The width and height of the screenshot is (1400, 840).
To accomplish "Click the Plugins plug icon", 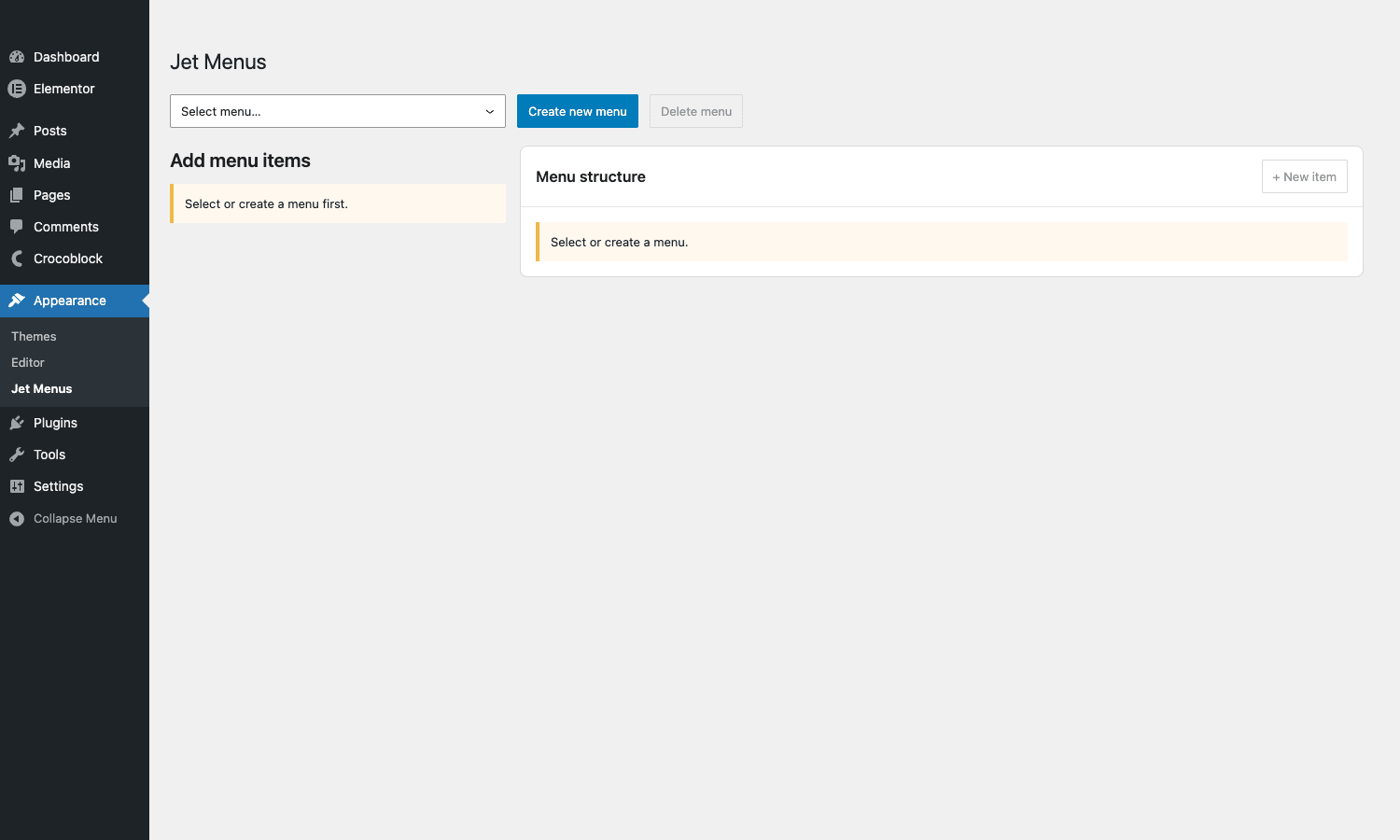I will pyautogui.click(x=17, y=423).
